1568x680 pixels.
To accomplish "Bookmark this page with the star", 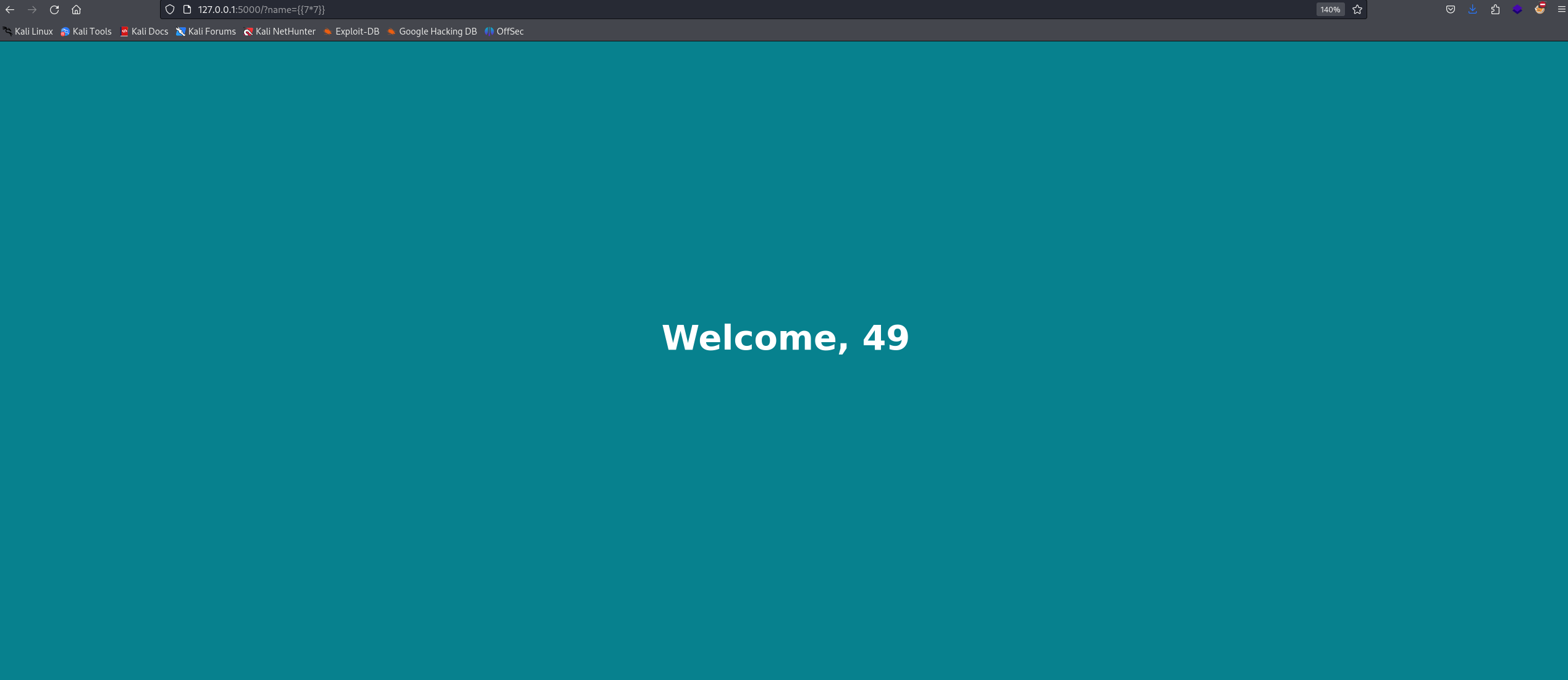I will [x=1357, y=10].
